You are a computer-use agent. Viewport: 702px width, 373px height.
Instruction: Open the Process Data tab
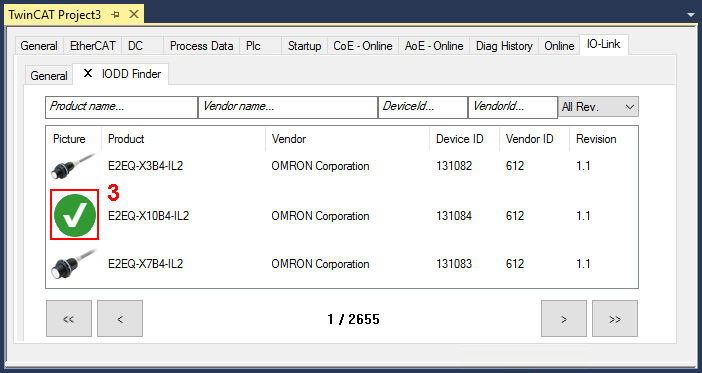[x=201, y=46]
